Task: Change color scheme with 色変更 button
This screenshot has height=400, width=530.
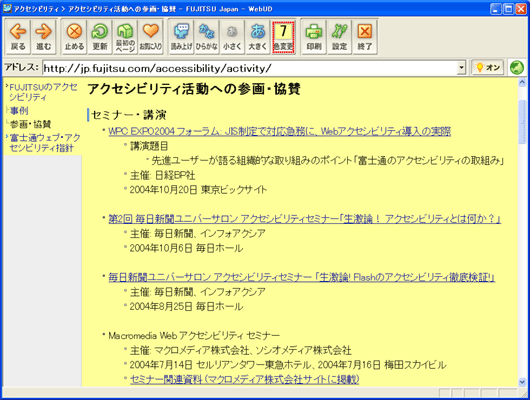Action: pos(283,37)
